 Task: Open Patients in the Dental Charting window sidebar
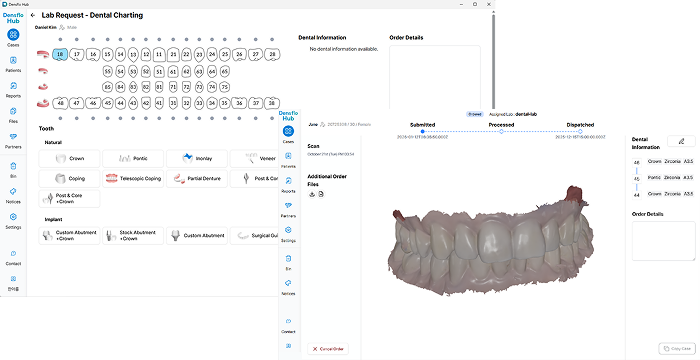(13, 64)
